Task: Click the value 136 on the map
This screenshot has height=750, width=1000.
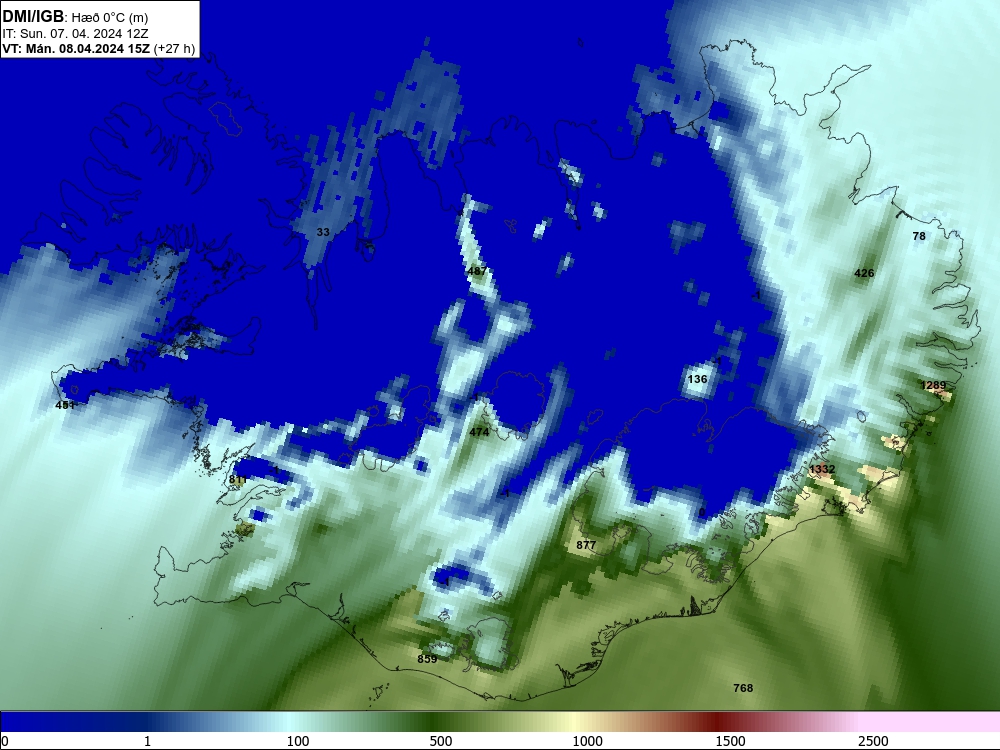Action: [x=697, y=379]
